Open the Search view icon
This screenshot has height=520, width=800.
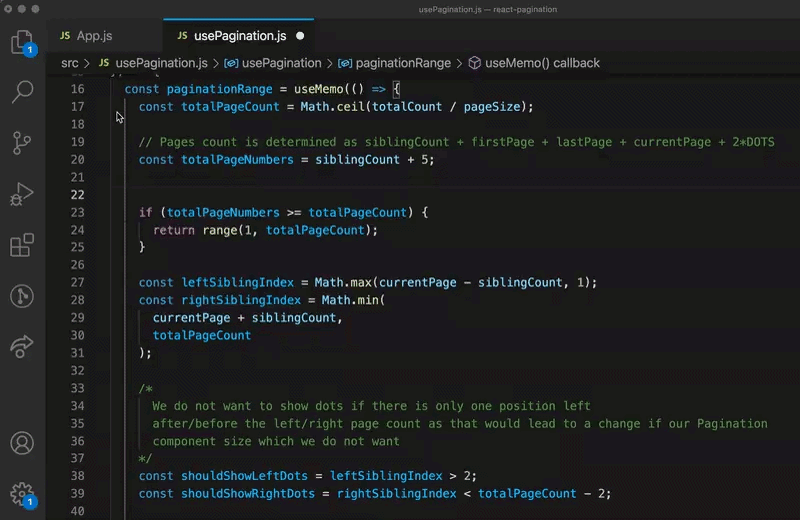tap(22, 92)
